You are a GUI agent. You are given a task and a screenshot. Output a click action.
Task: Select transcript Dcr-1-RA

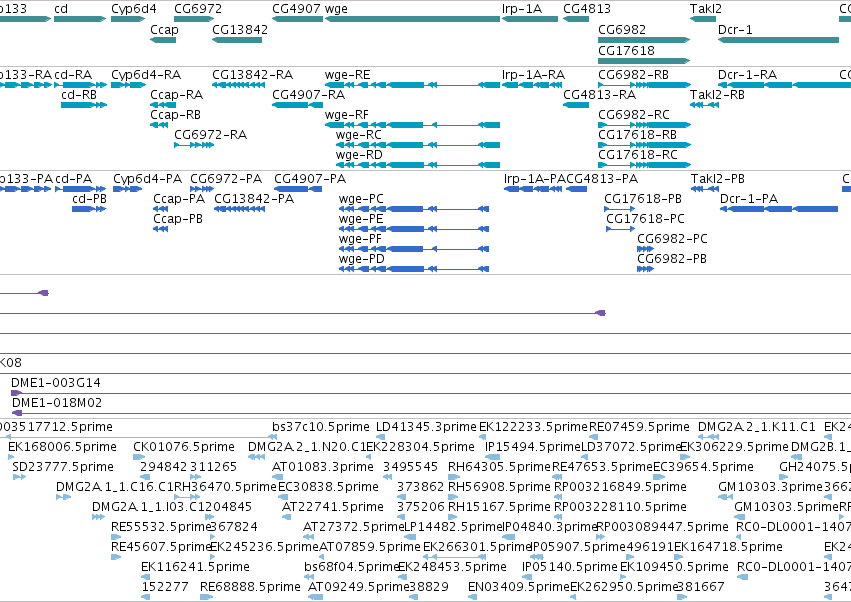784,85
